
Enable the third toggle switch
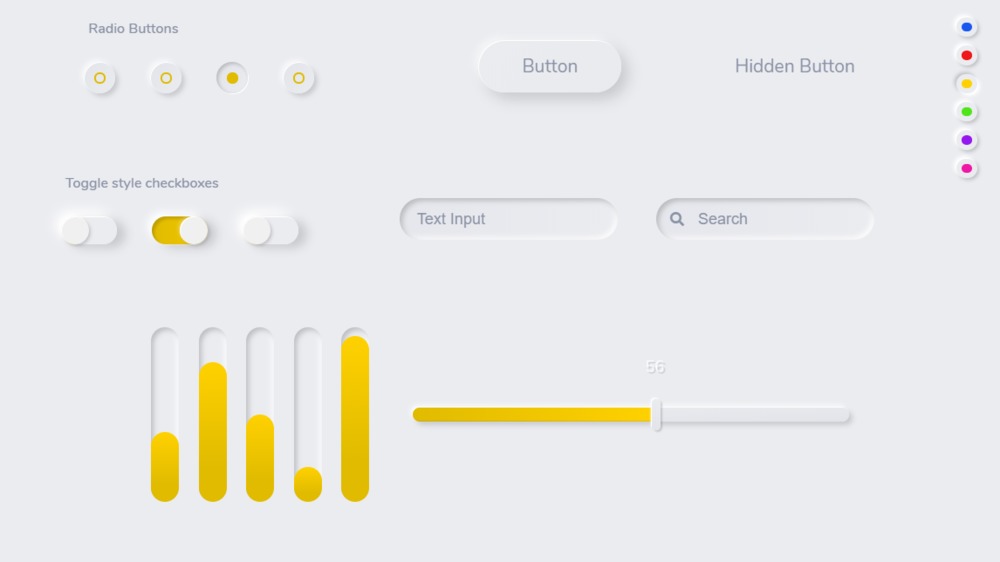point(270,231)
